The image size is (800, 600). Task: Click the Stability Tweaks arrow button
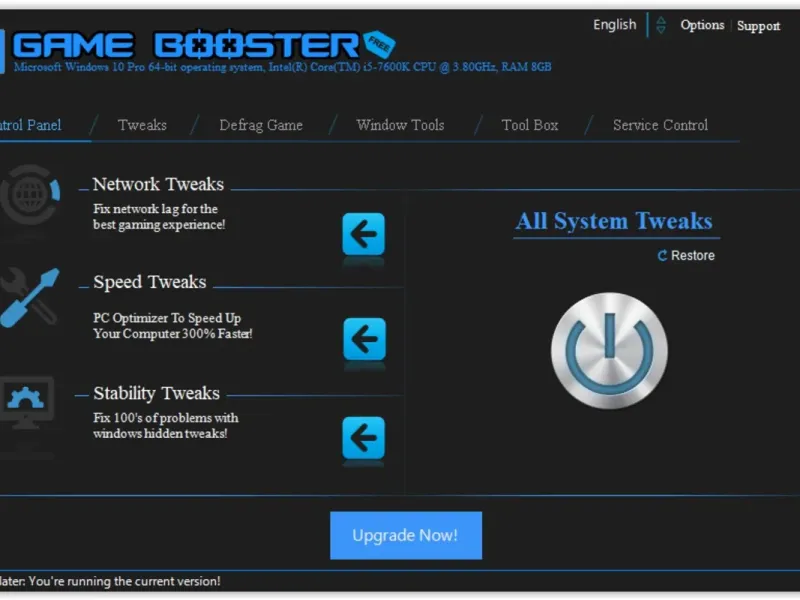tap(363, 438)
